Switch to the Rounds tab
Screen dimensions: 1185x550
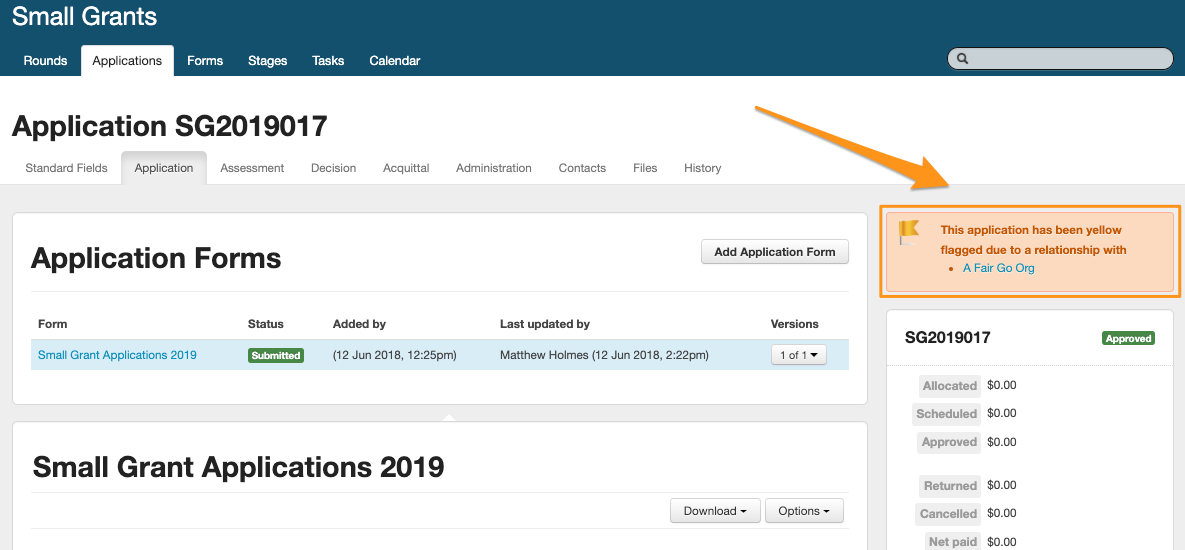tap(45, 61)
